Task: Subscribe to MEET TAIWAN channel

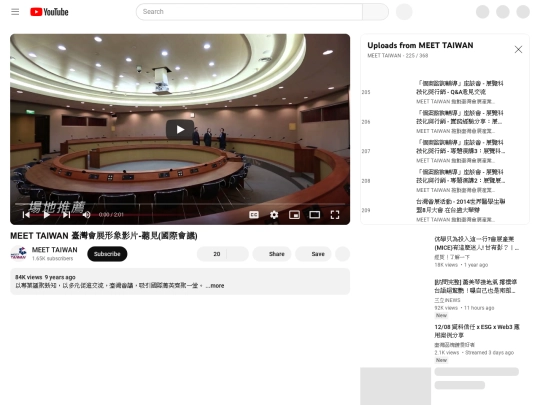Action: 107,254
